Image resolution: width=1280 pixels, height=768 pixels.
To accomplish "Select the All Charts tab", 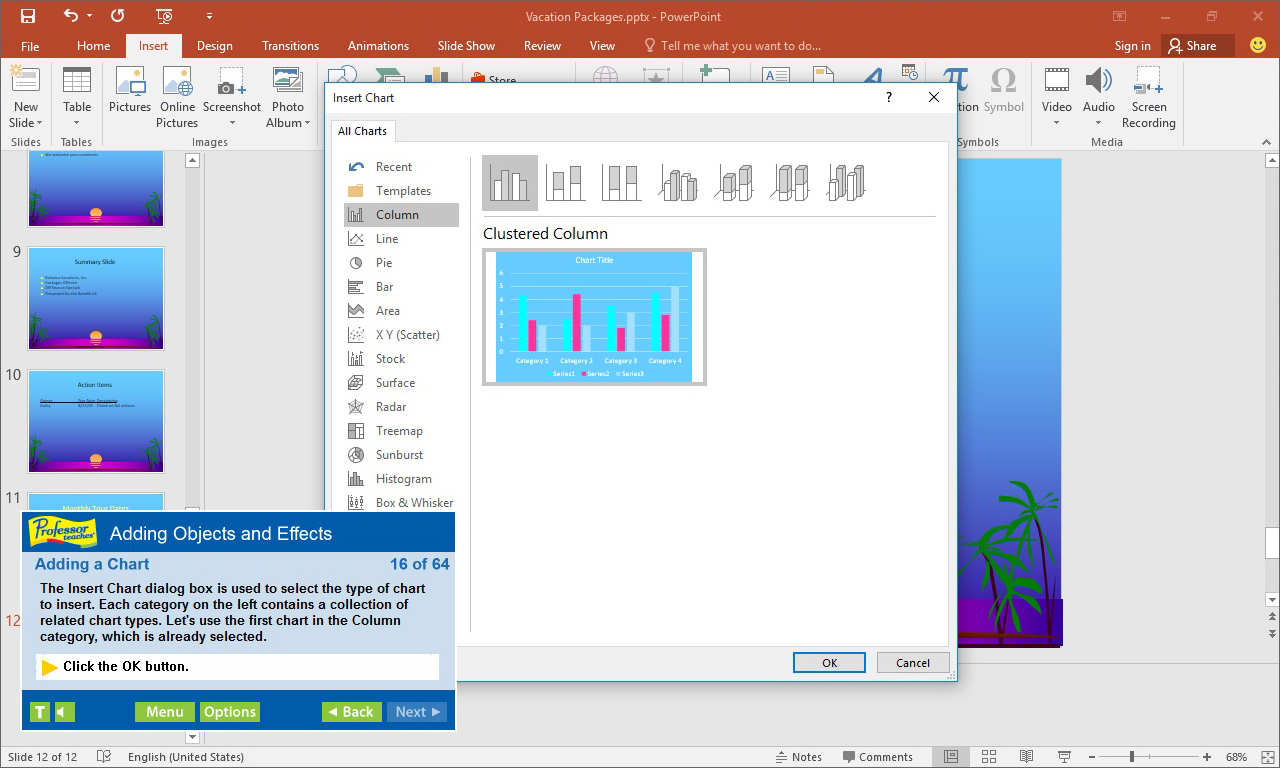I will (x=362, y=130).
